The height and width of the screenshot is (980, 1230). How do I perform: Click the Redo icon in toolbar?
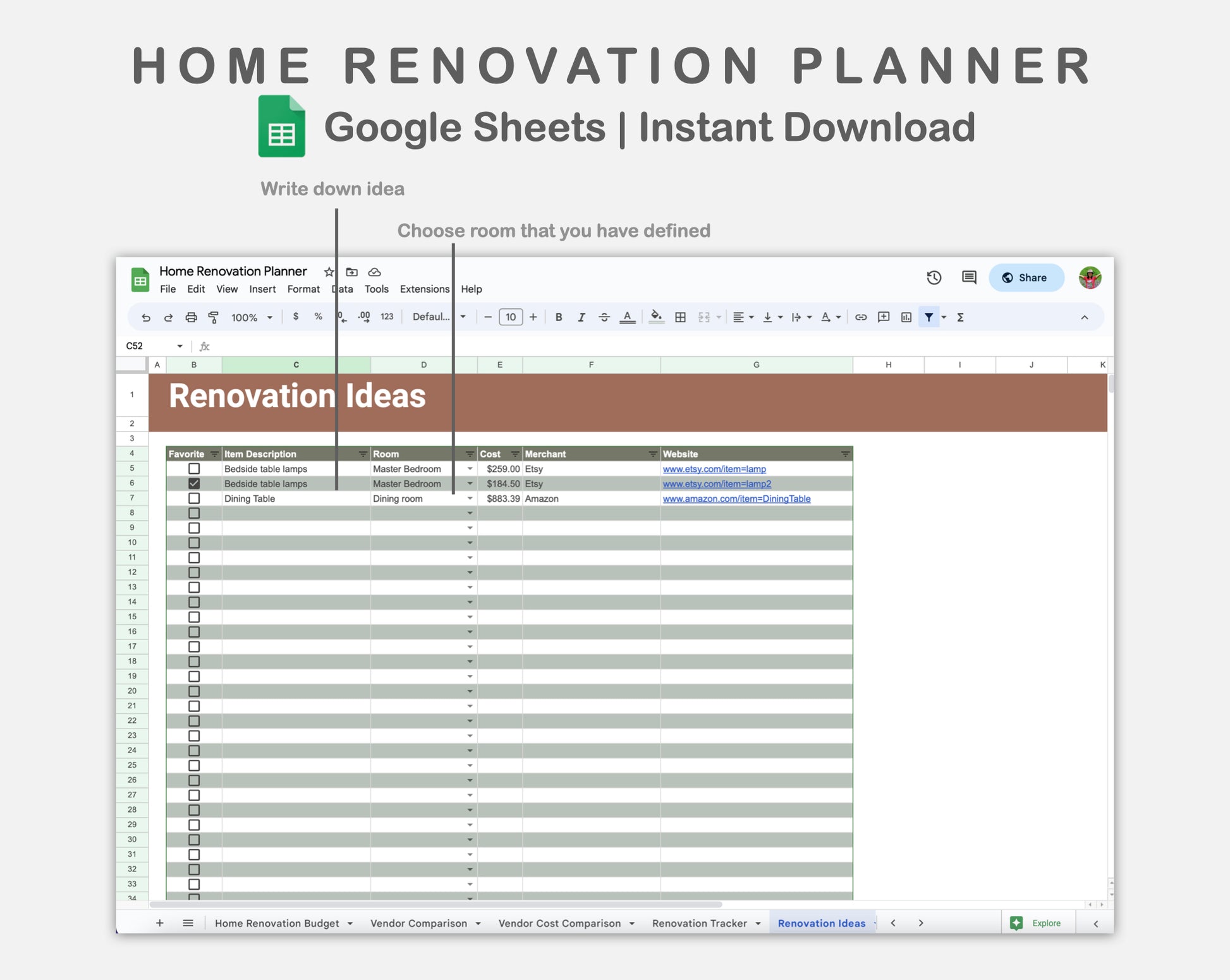point(168,317)
